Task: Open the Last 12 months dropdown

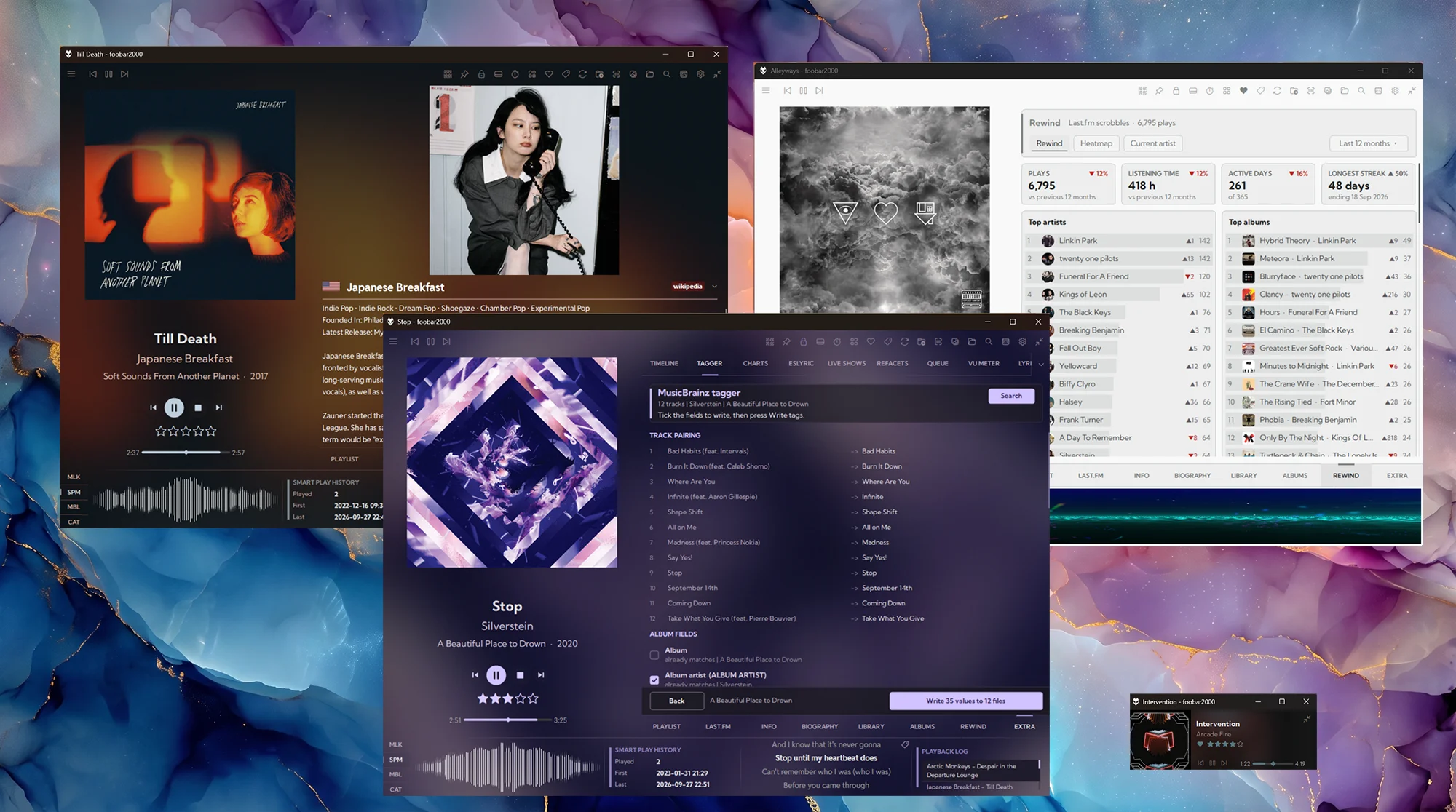Action: tap(1368, 143)
